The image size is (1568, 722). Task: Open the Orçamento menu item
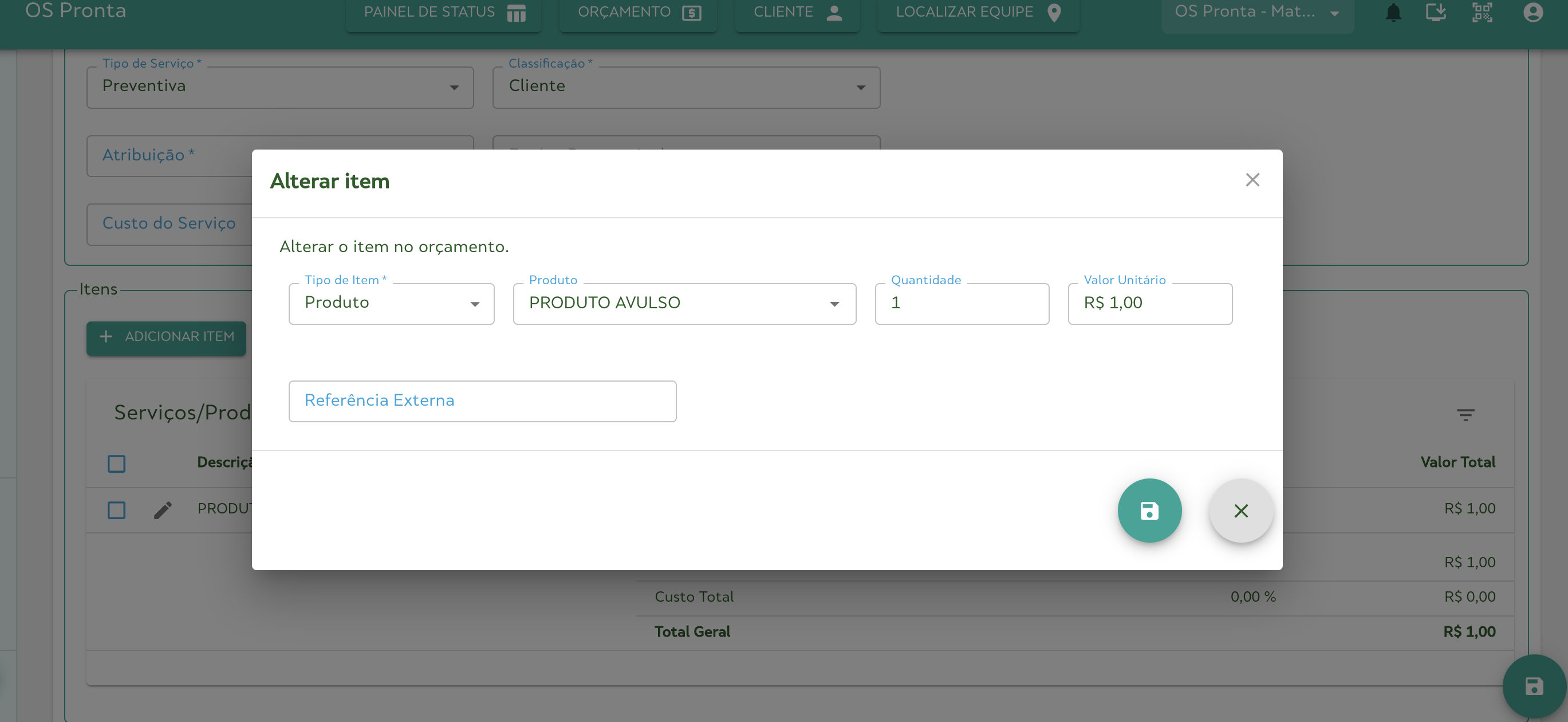tap(638, 13)
